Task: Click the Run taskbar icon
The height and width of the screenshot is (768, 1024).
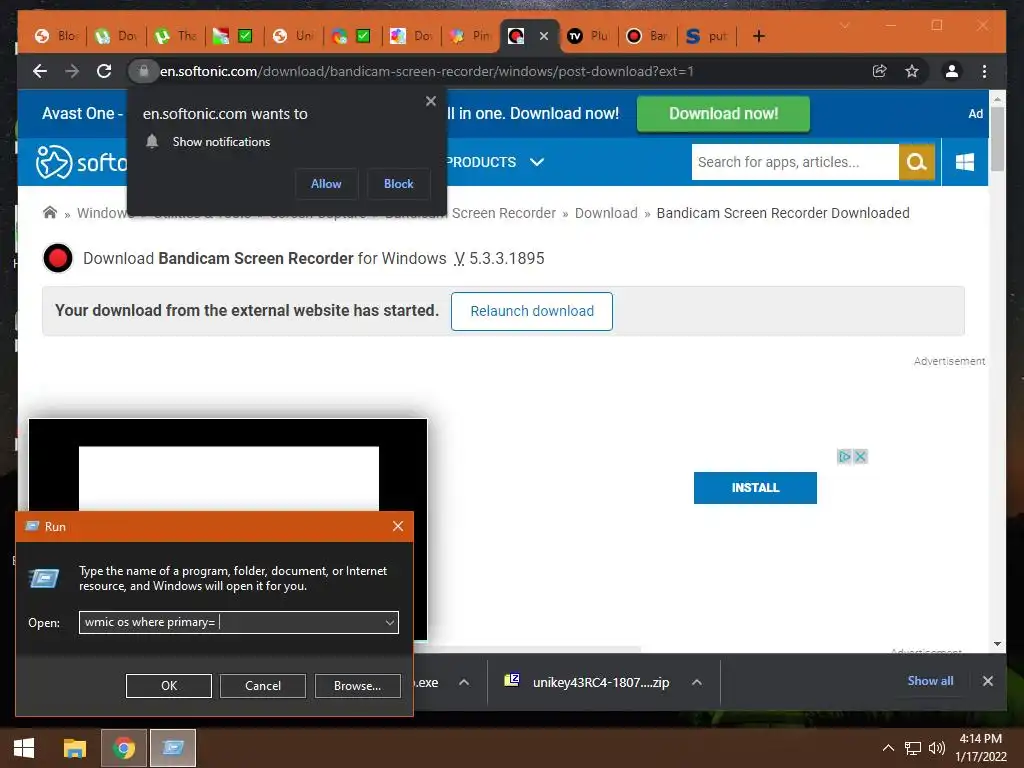Action: [x=173, y=748]
